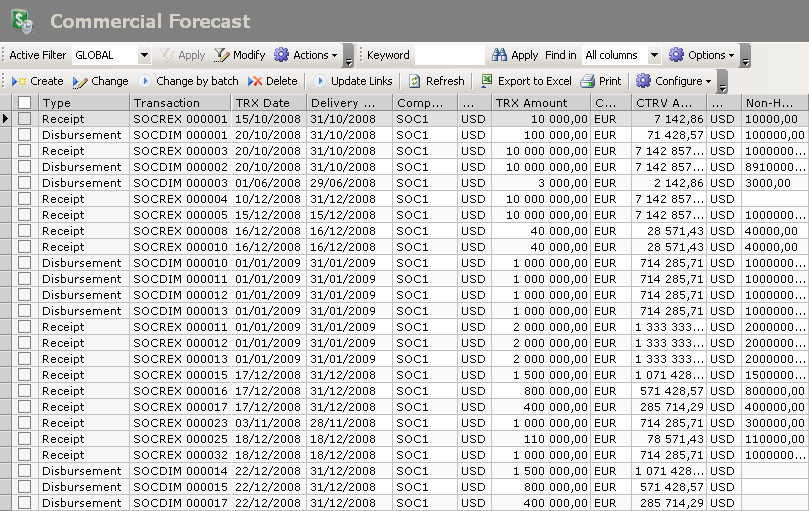Click the Create icon in toolbar
This screenshot has height=511, width=809.
(x=19, y=82)
